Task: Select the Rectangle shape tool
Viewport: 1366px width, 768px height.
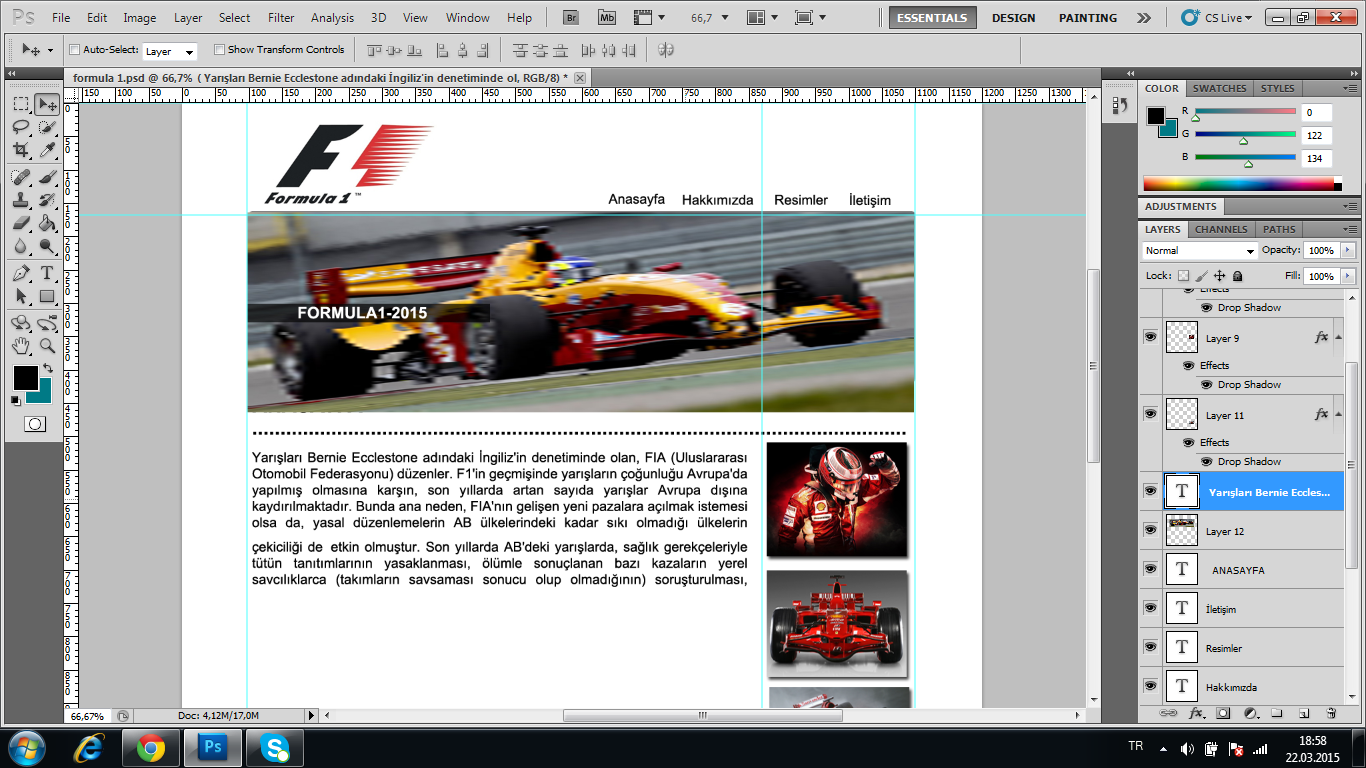Action: pyautogui.click(x=47, y=296)
